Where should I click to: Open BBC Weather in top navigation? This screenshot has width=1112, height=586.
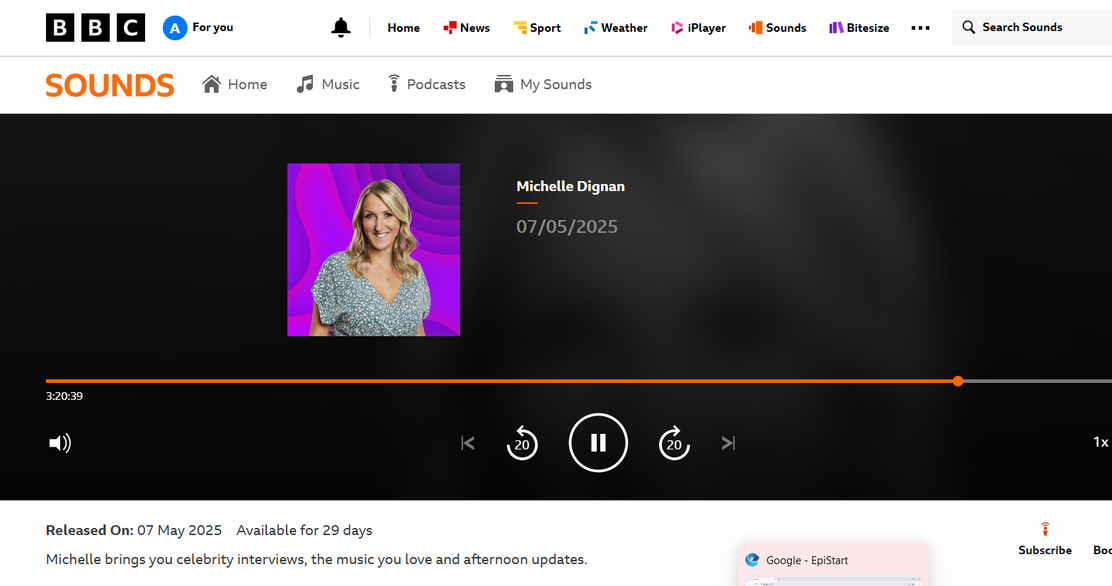coord(616,28)
